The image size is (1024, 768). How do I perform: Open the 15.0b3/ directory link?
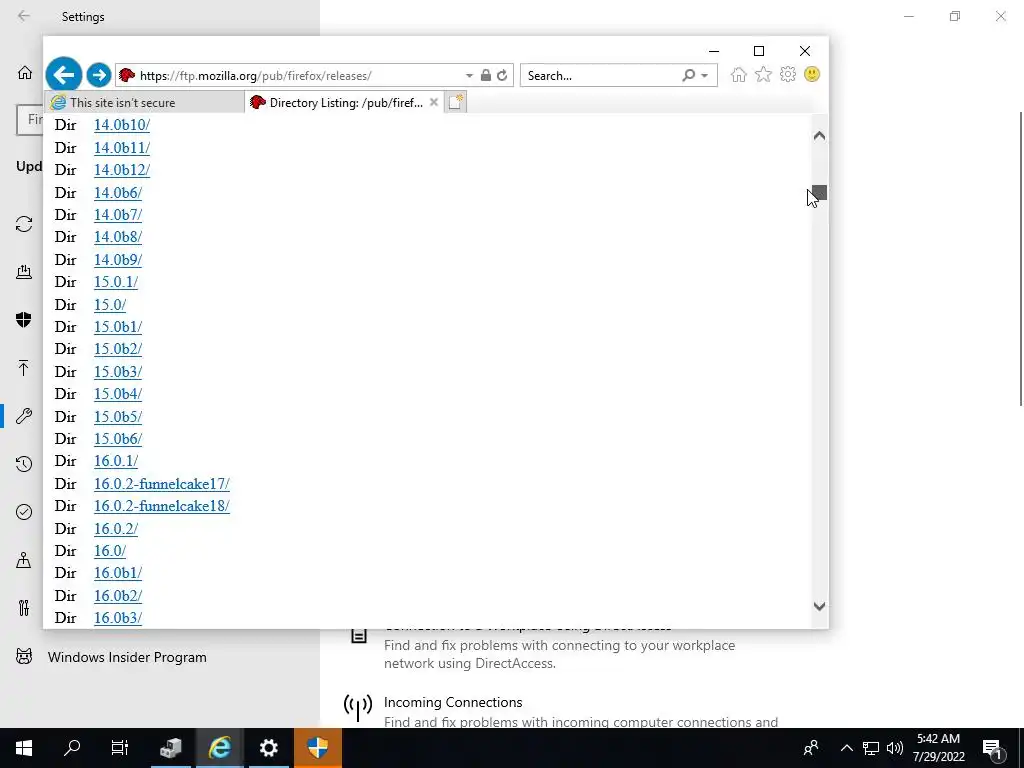click(118, 372)
